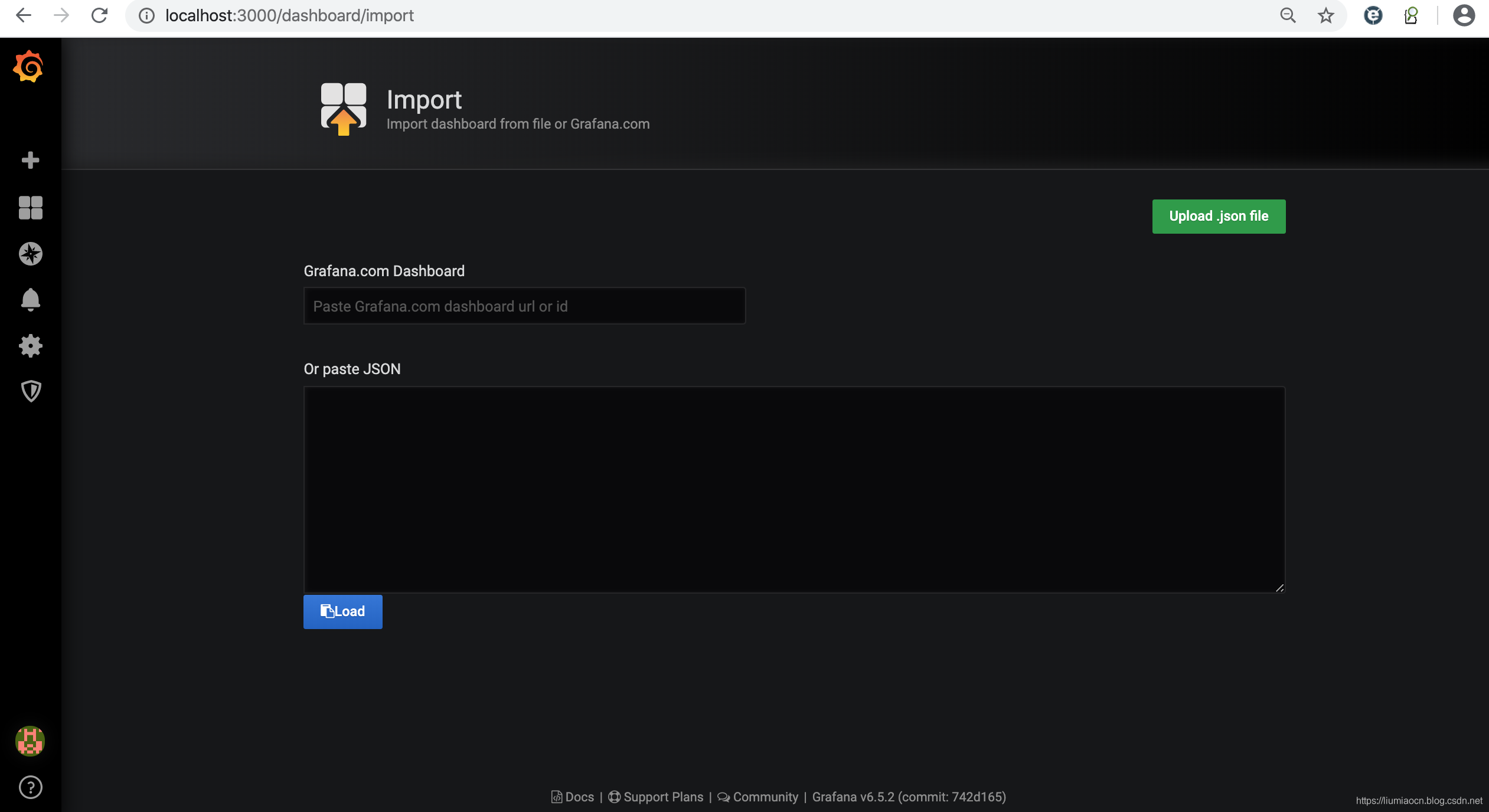Open the Chrome profile account icon
The image size is (1489, 812).
coord(1464,15)
